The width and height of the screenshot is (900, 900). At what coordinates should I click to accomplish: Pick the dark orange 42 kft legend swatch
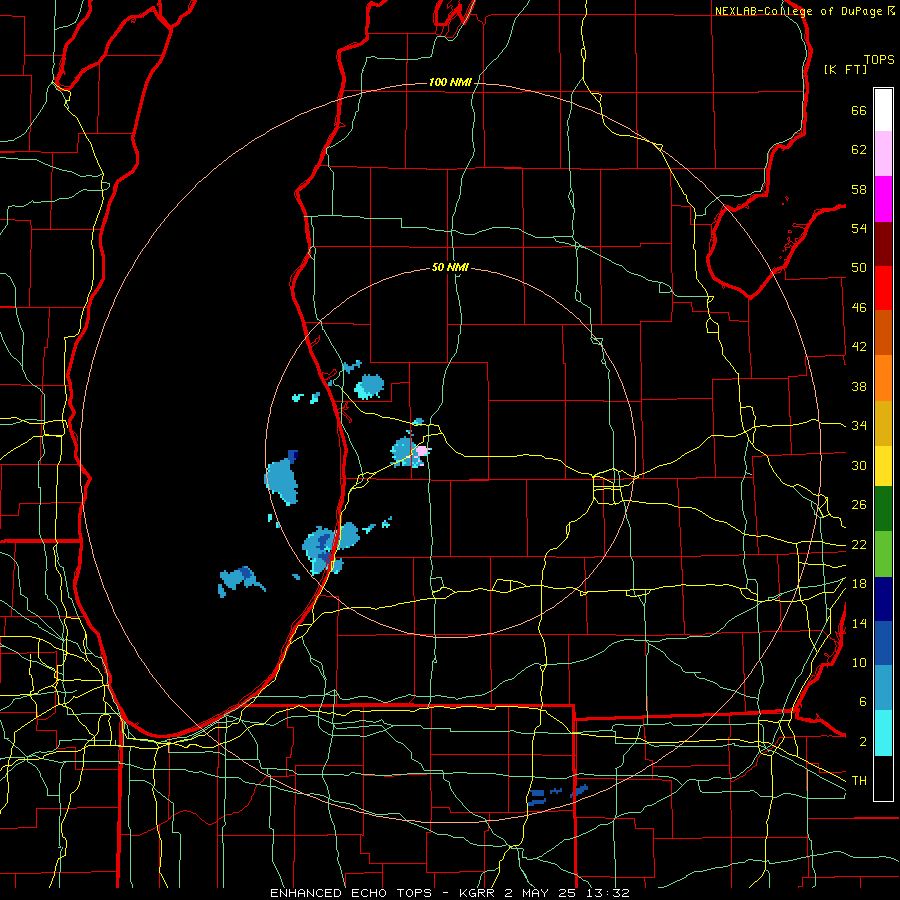tap(883, 333)
